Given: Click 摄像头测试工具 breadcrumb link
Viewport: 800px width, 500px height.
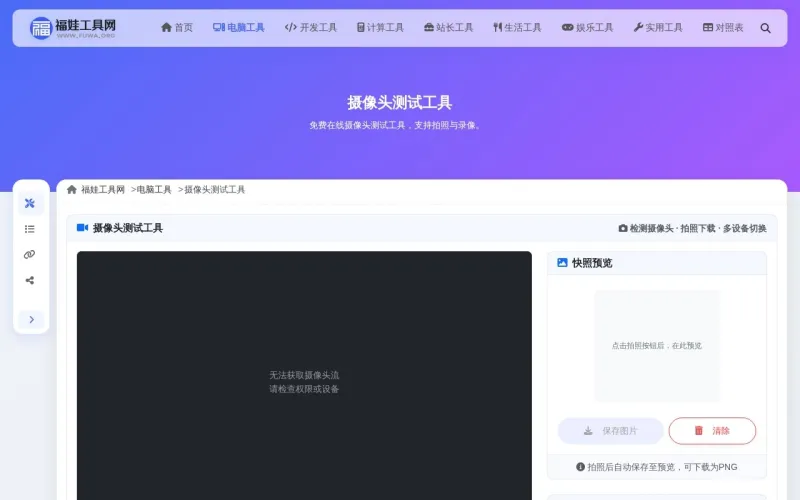Looking at the screenshot, I should tap(214, 190).
